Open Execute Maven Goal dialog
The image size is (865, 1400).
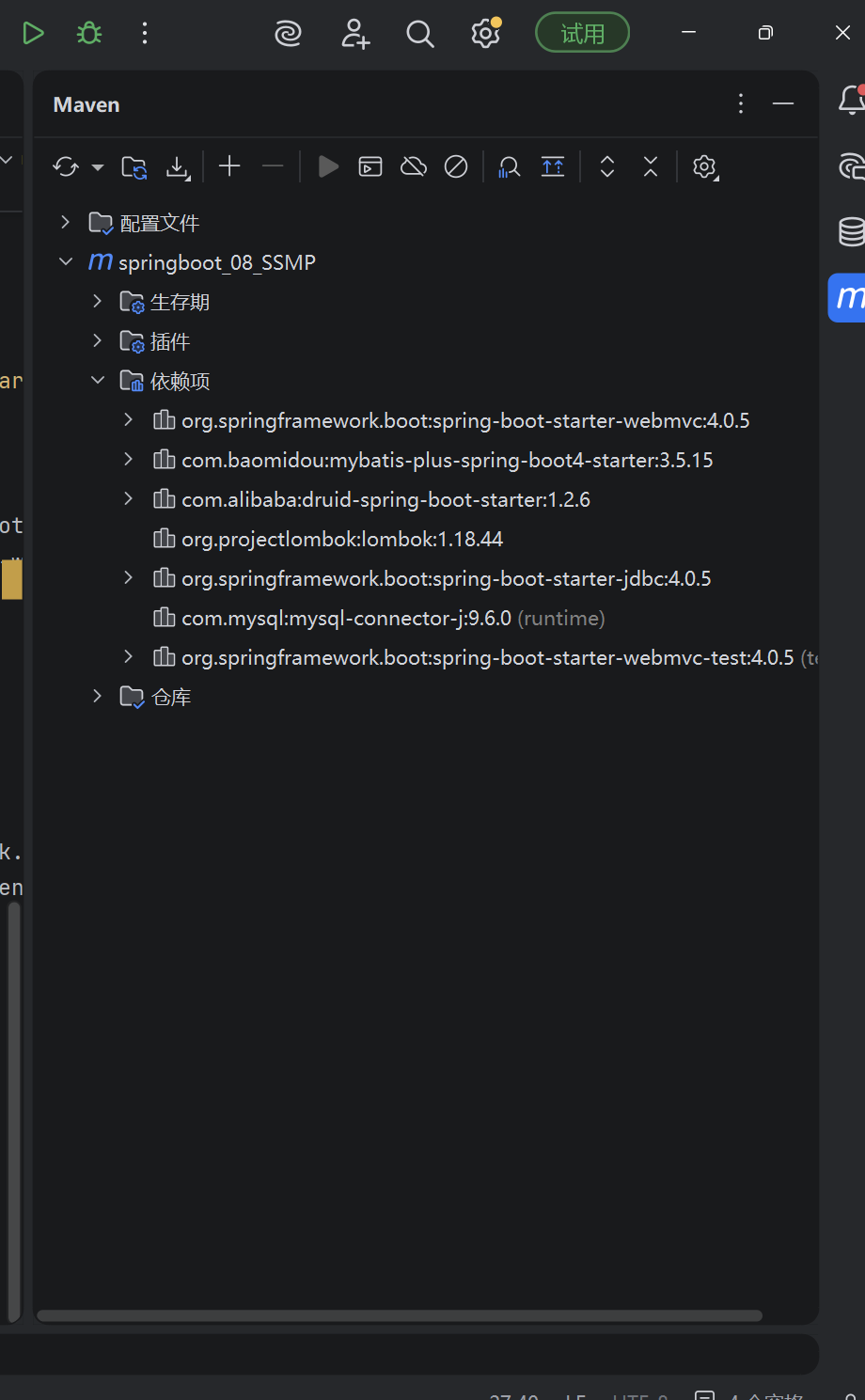coord(370,166)
